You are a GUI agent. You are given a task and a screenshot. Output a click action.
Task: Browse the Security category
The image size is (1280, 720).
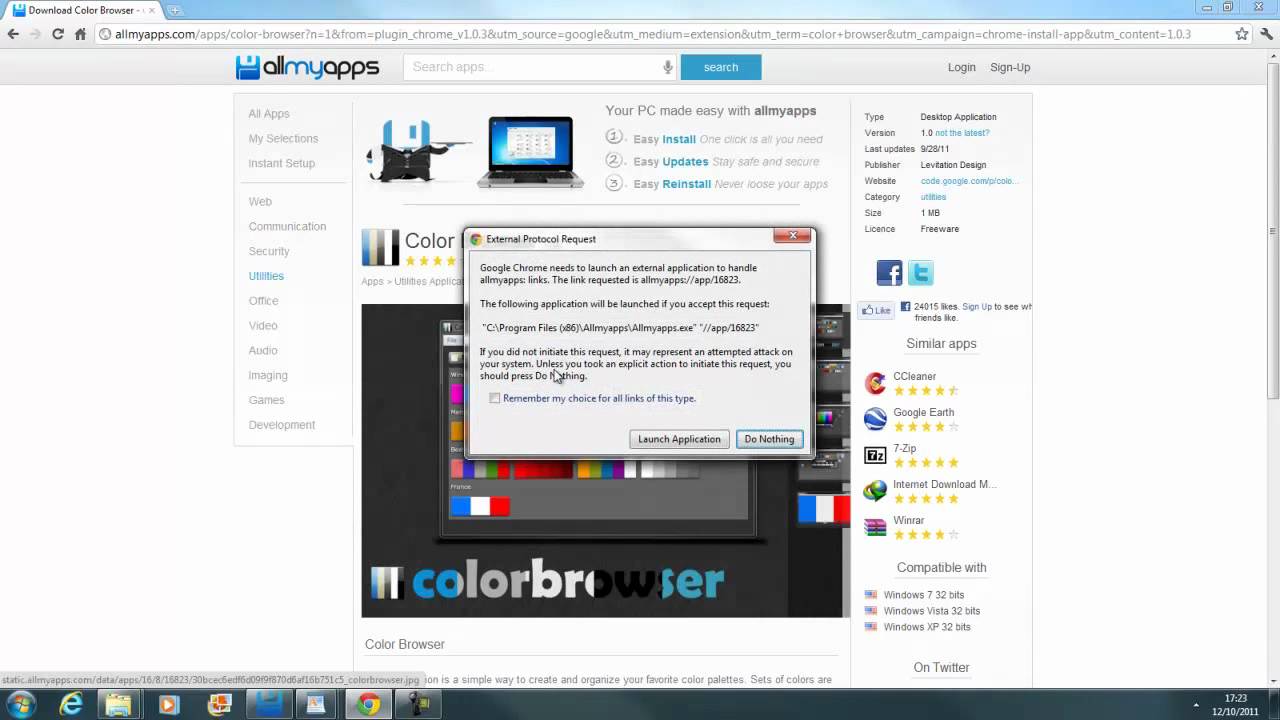[x=269, y=252]
